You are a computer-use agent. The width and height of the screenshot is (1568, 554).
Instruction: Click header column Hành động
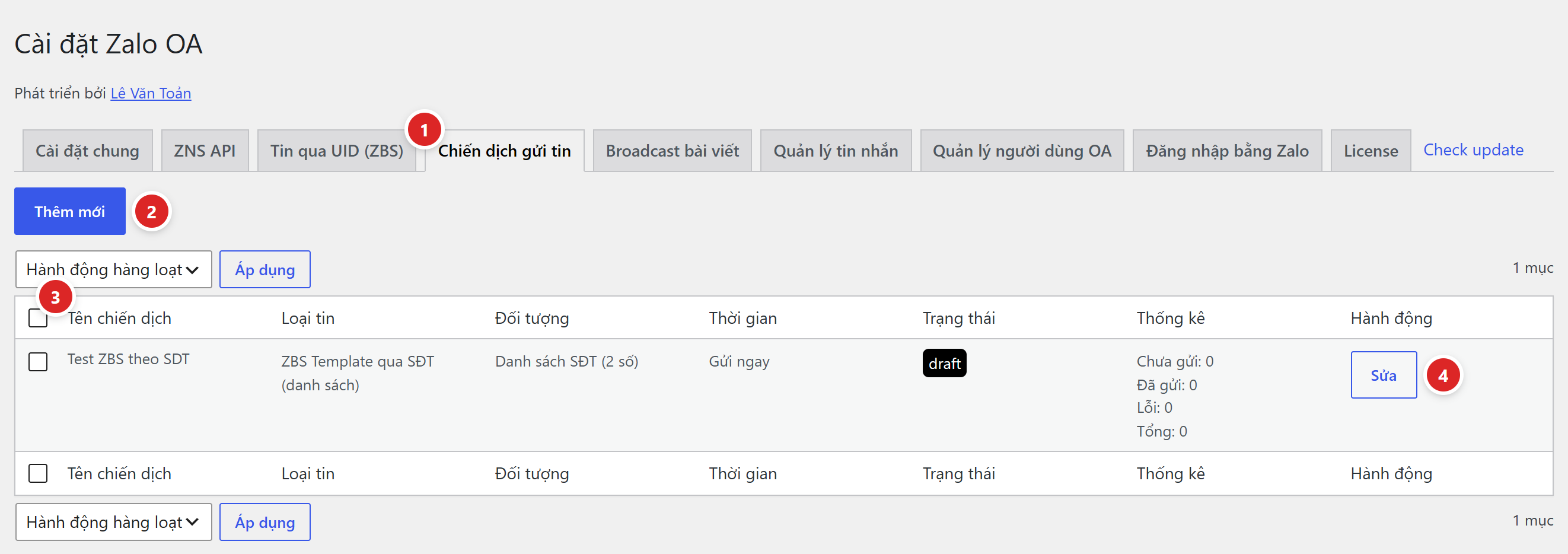click(x=1391, y=319)
